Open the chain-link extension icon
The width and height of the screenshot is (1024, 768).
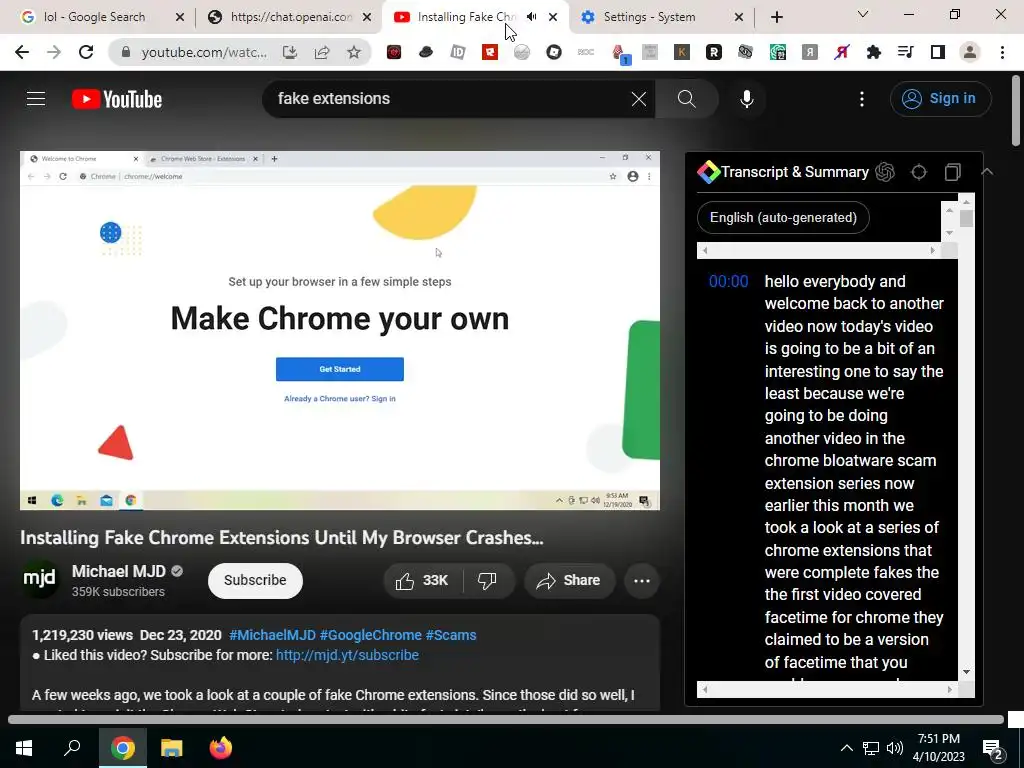tap(746, 52)
